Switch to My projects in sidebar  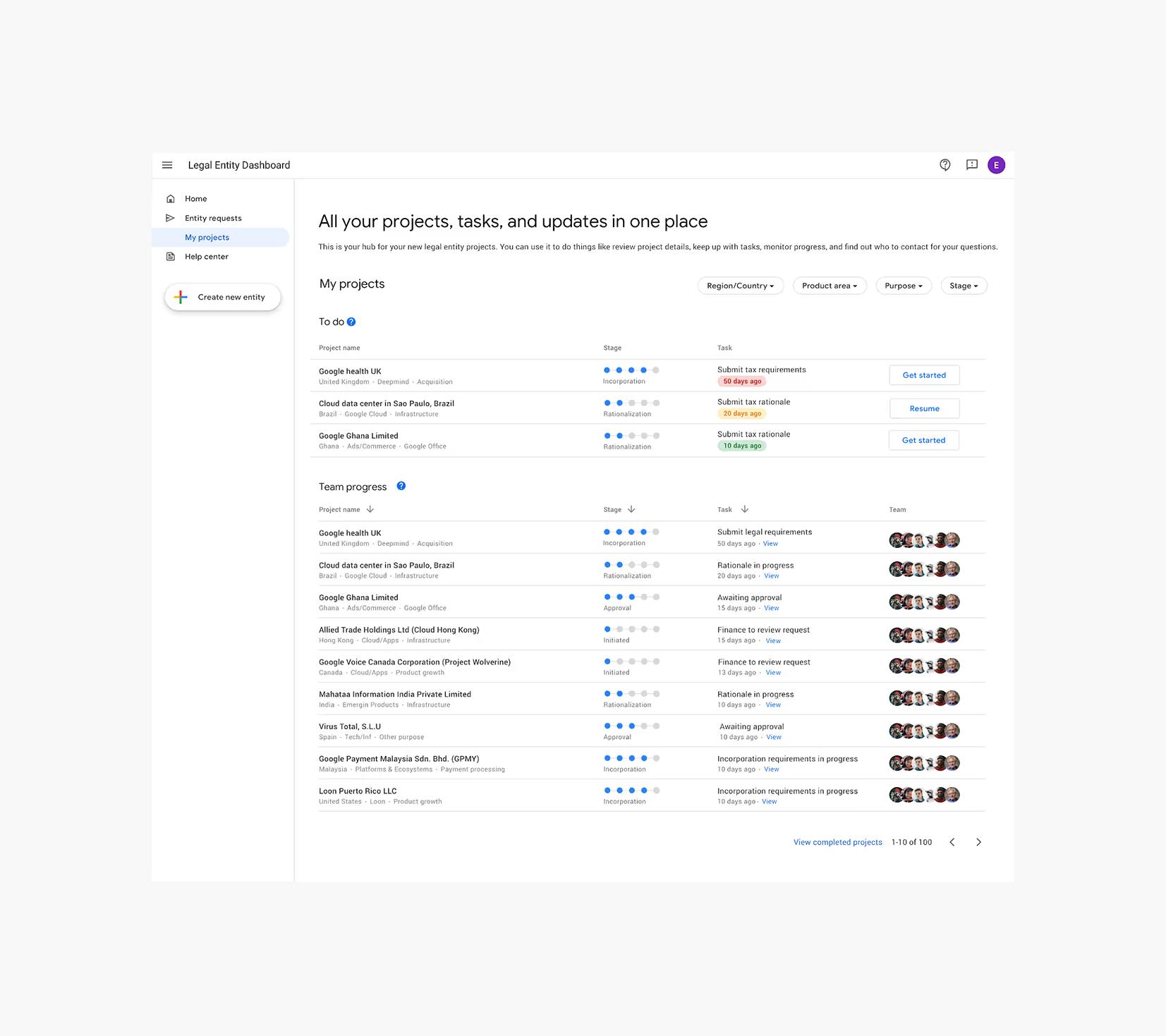pyautogui.click(x=207, y=237)
